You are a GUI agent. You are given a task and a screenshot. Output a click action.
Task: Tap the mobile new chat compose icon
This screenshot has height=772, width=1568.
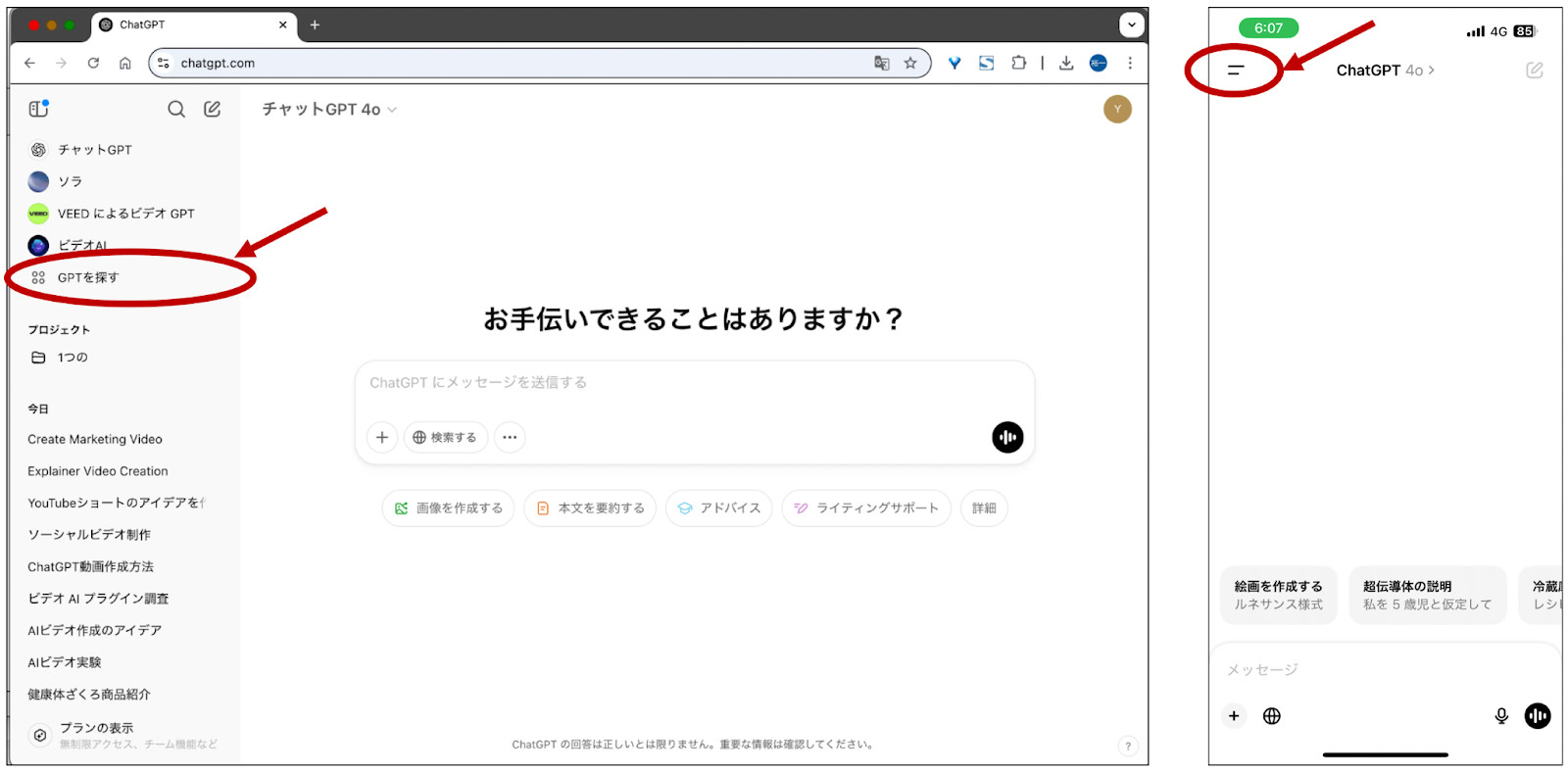[1535, 70]
